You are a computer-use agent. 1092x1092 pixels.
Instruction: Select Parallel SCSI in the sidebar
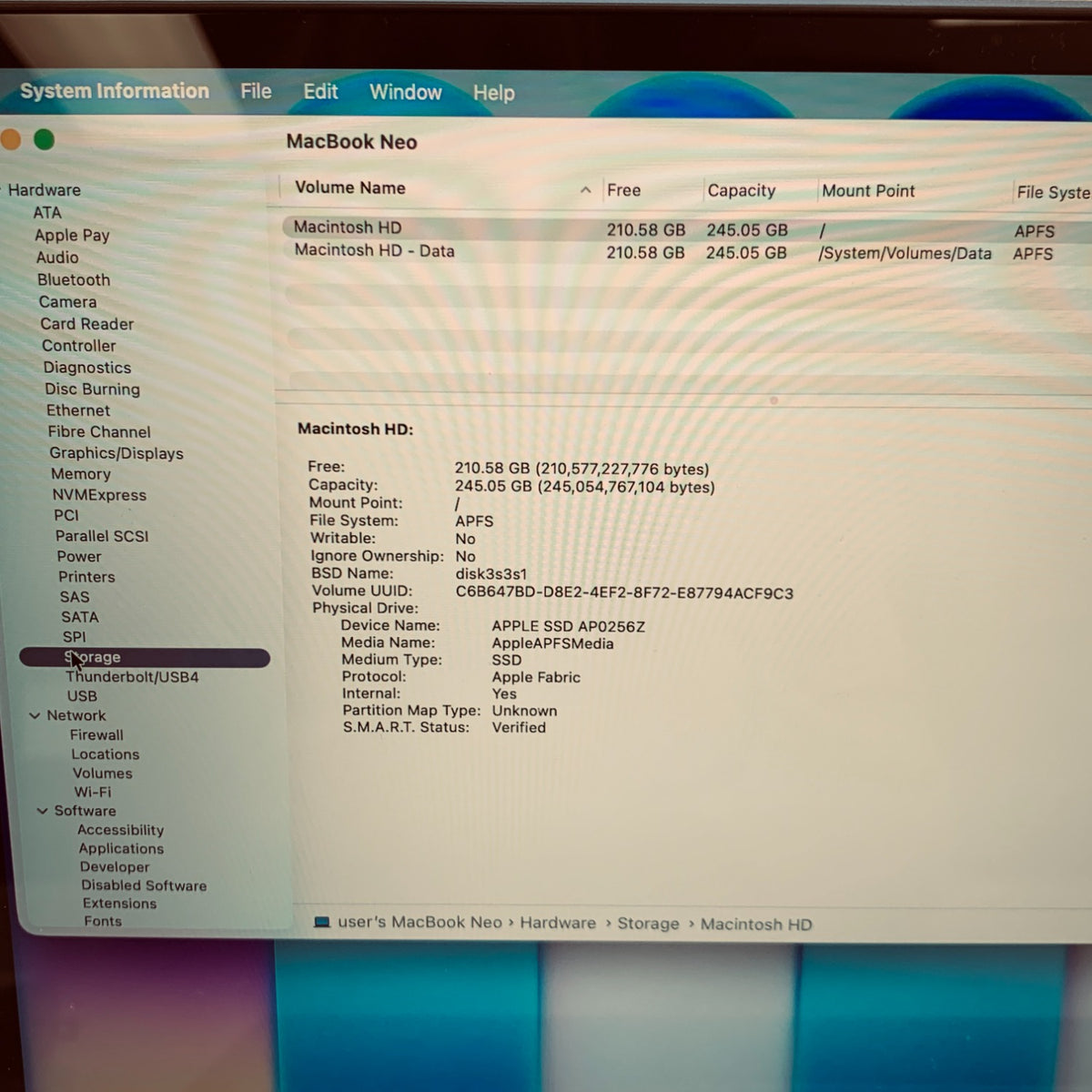click(102, 536)
